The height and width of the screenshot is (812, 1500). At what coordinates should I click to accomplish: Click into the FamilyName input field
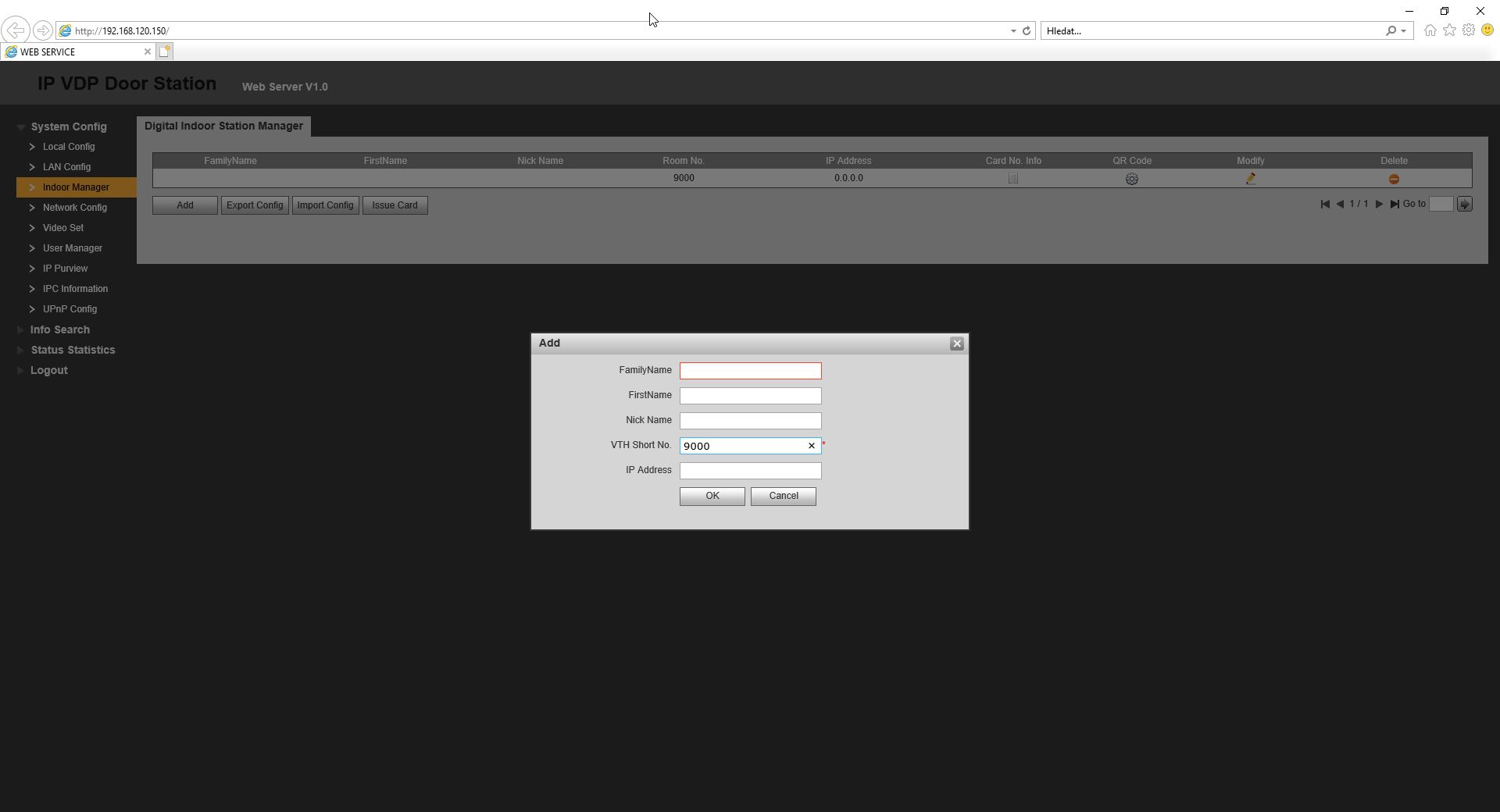750,371
